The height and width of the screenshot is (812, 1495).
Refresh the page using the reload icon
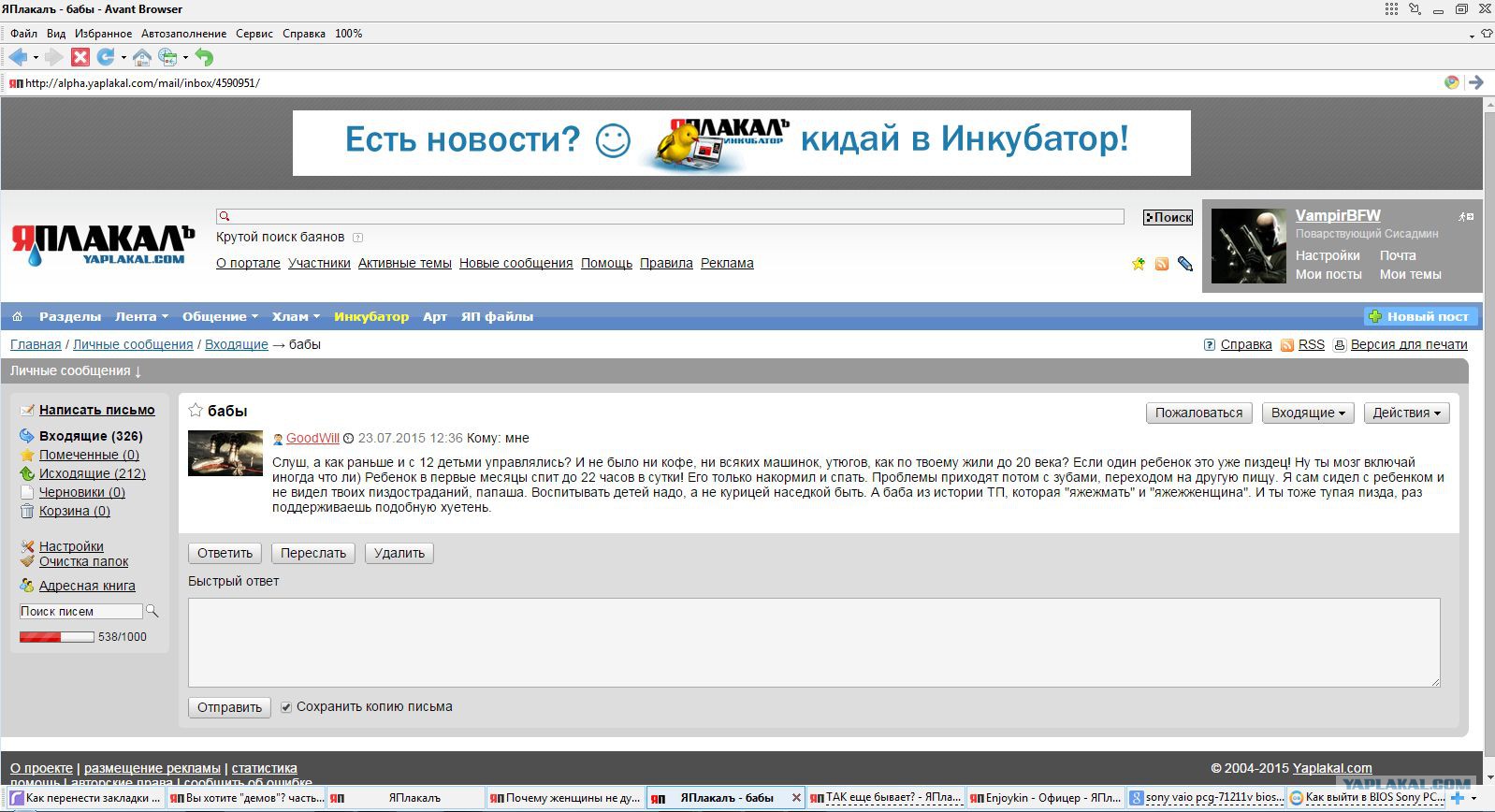coord(106,57)
